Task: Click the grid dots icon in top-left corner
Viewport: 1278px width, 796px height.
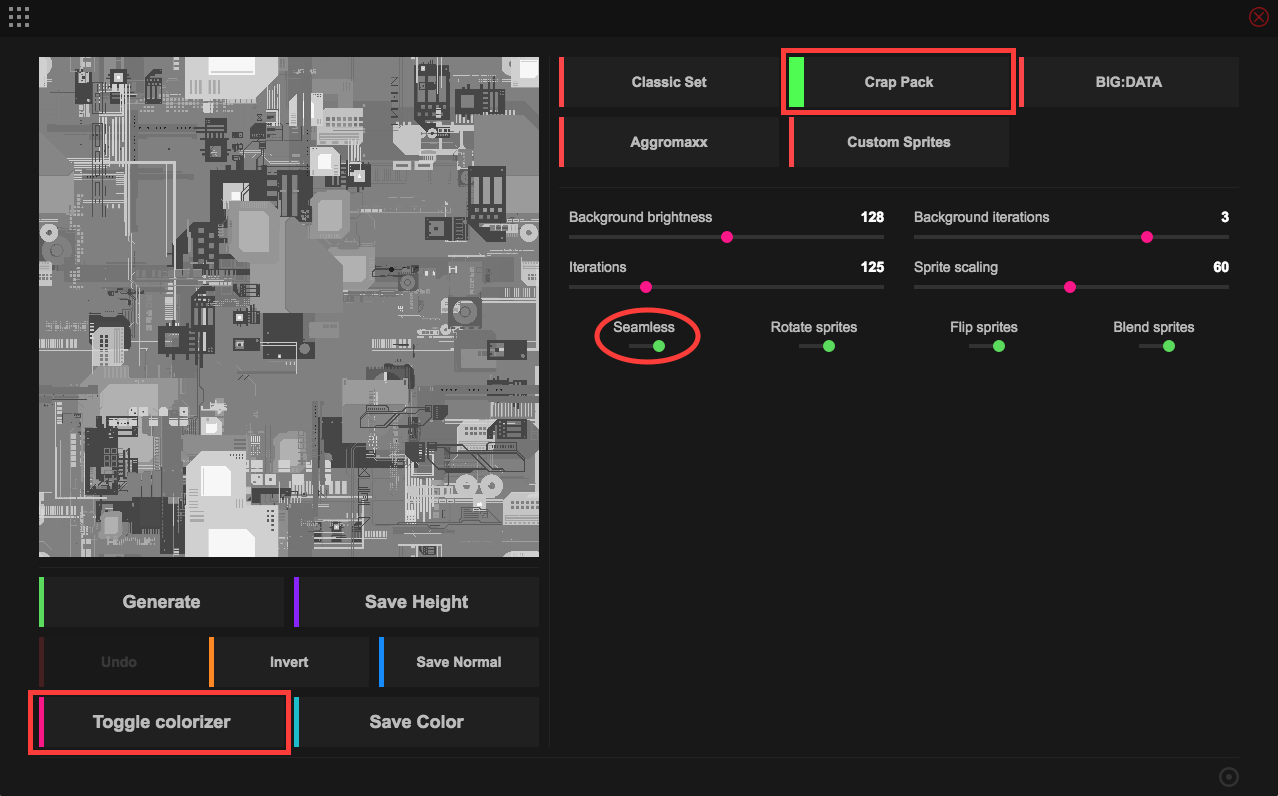Action: pos(18,16)
